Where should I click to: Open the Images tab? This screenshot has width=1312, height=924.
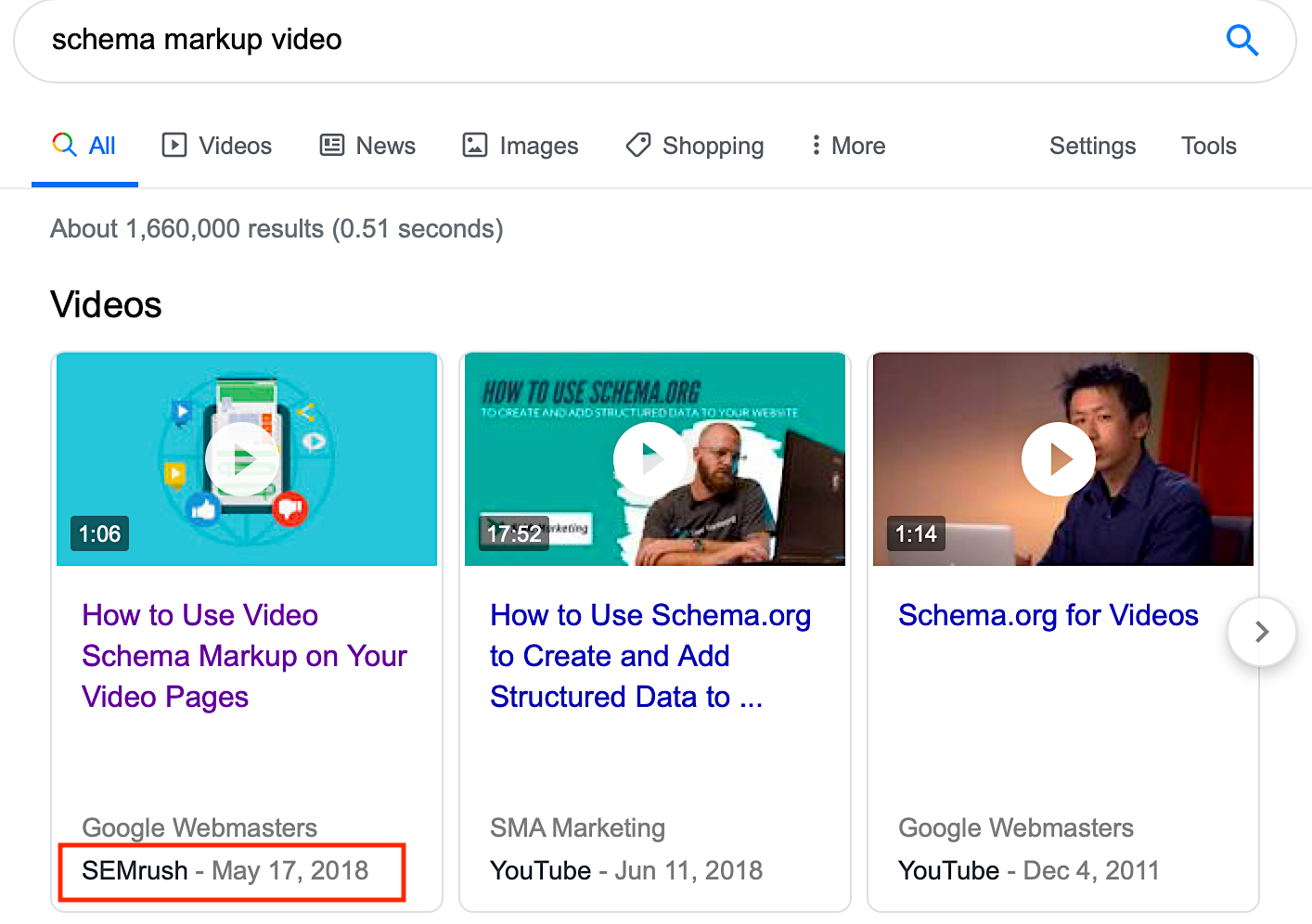tap(521, 146)
